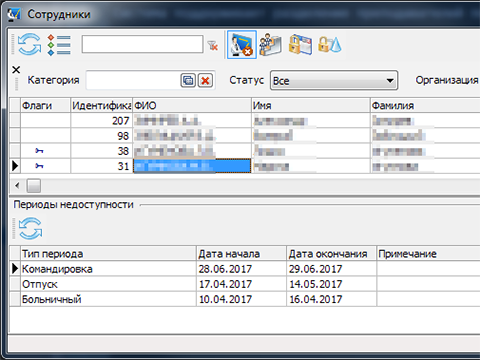
Task: Sort by Дата начала column header
Action: coord(241,254)
